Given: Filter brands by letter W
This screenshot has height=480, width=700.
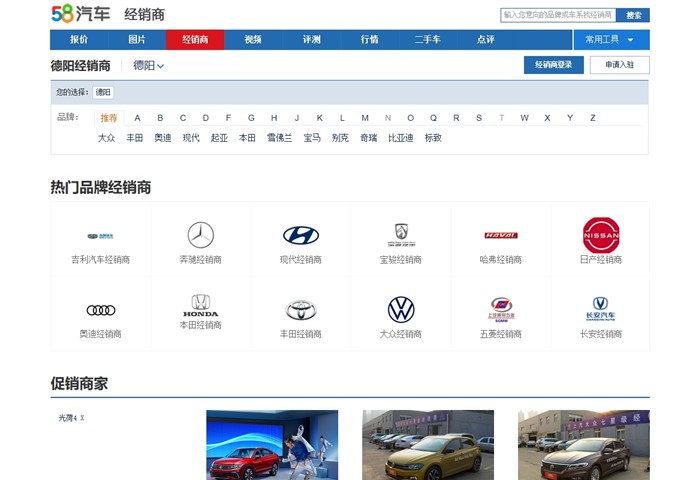Looking at the screenshot, I should tap(525, 118).
